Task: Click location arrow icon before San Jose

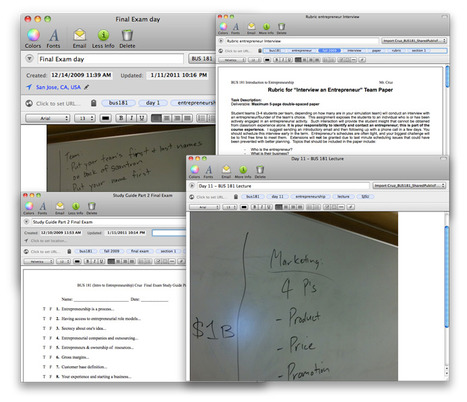Action: pyautogui.click(x=29, y=87)
